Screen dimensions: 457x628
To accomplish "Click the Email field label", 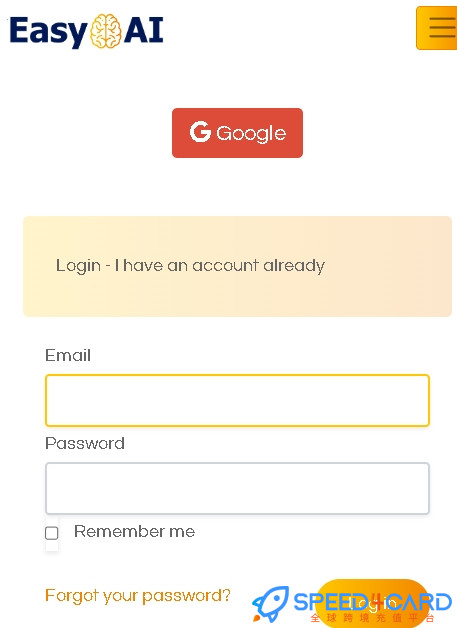I will (x=68, y=355).
